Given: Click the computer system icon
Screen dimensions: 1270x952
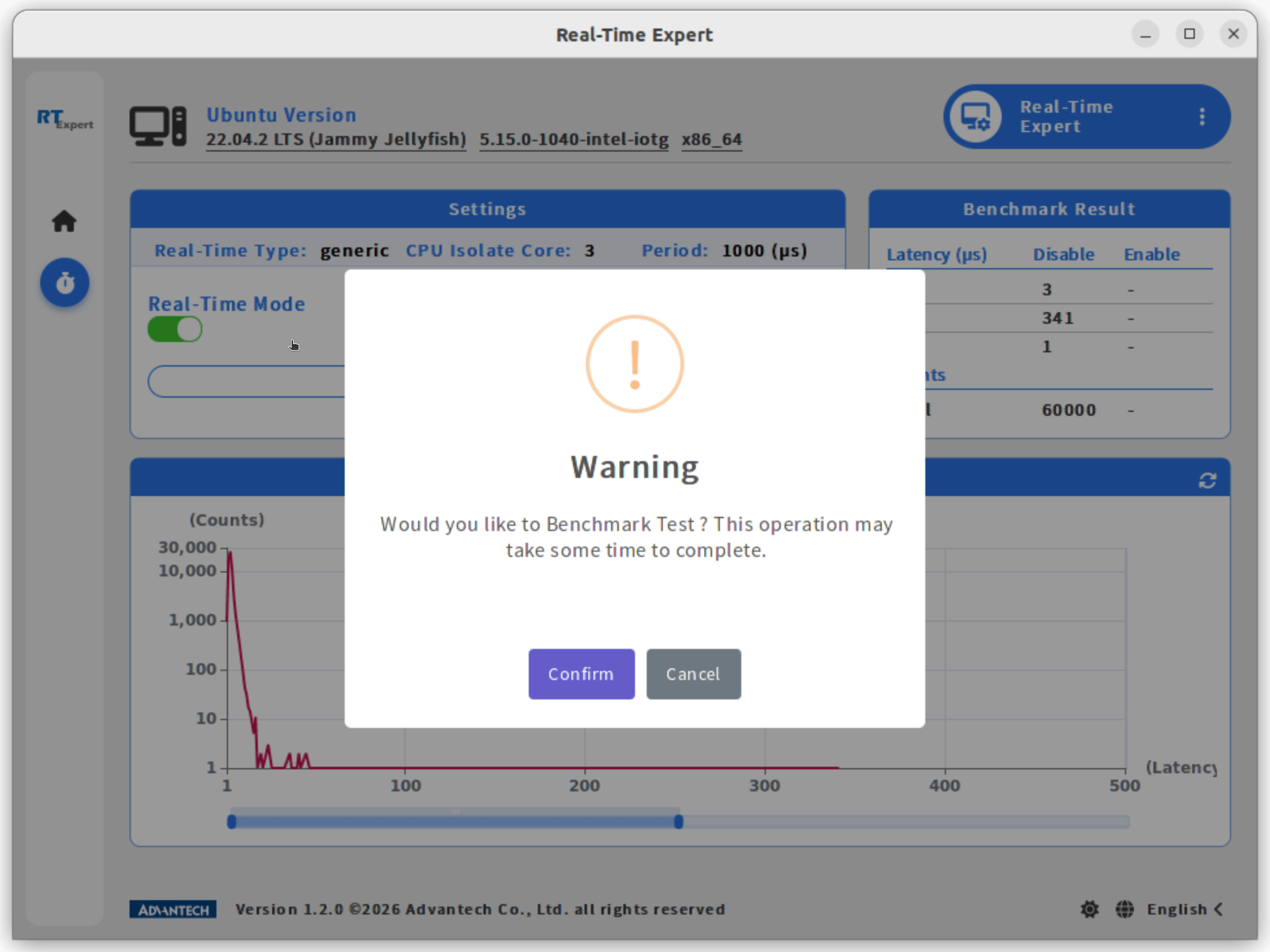Looking at the screenshot, I should 158,126.
